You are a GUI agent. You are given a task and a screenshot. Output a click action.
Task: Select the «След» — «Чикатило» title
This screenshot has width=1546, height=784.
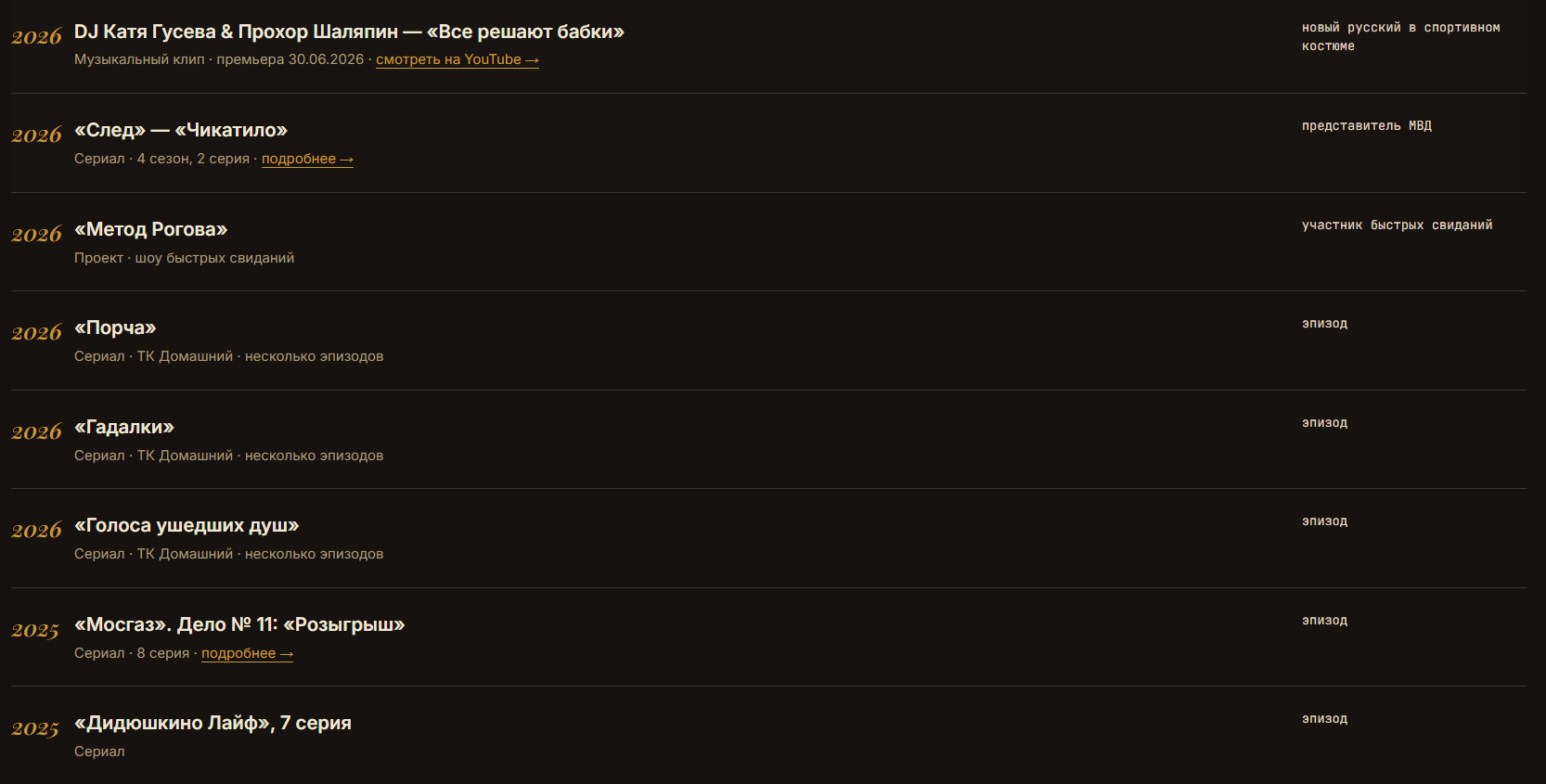tap(181, 130)
